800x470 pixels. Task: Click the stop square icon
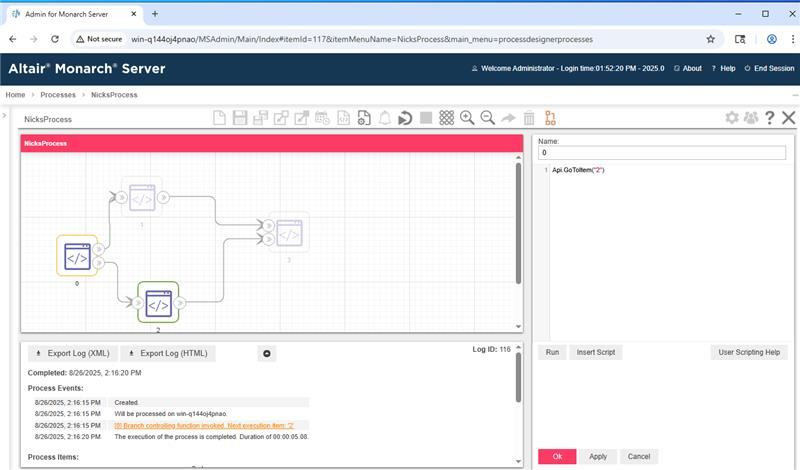click(x=426, y=118)
